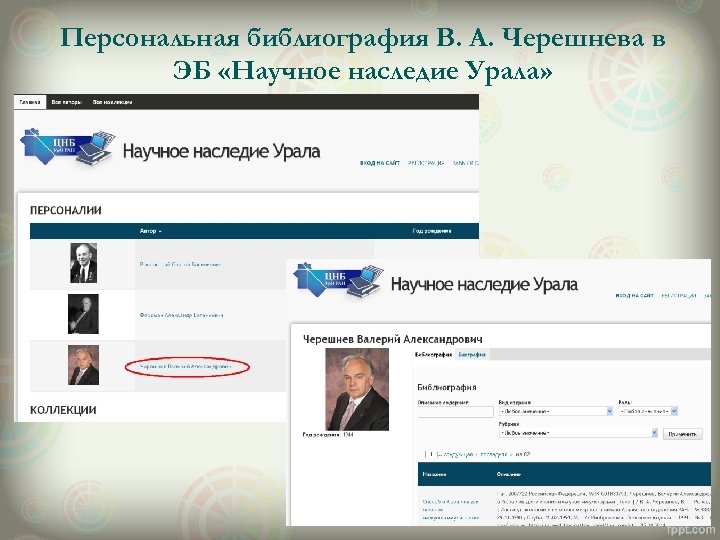Image resolution: width=720 pixels, height=540 pixels.
Task: Click the последняя pager link
Action: click(494, 455)
